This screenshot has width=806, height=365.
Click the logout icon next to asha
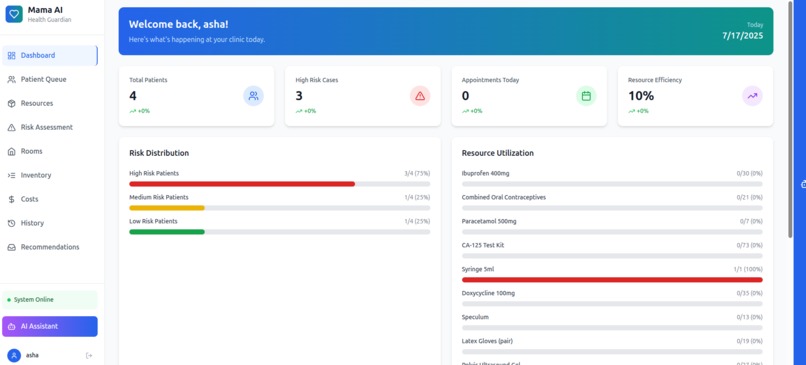click(89, 355)
